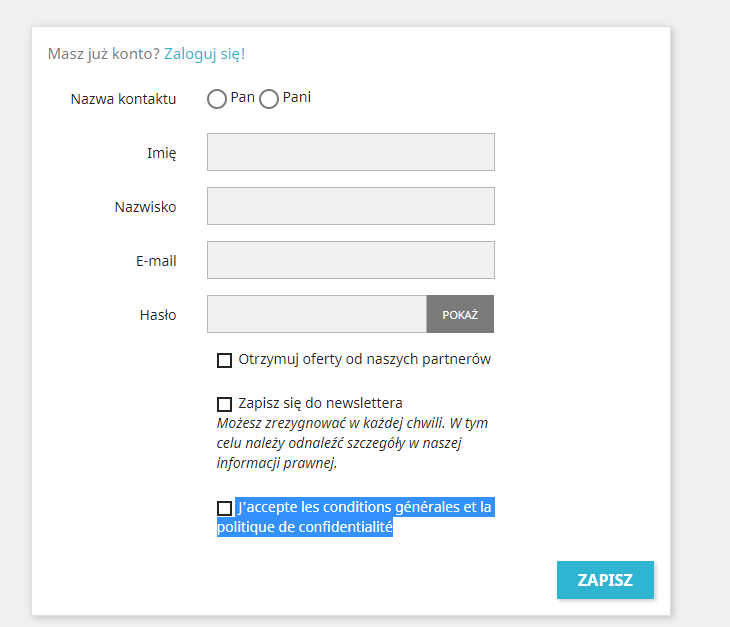Click into the Nazwisko input box
Viewport: 730px width, 627px height.
350,206
